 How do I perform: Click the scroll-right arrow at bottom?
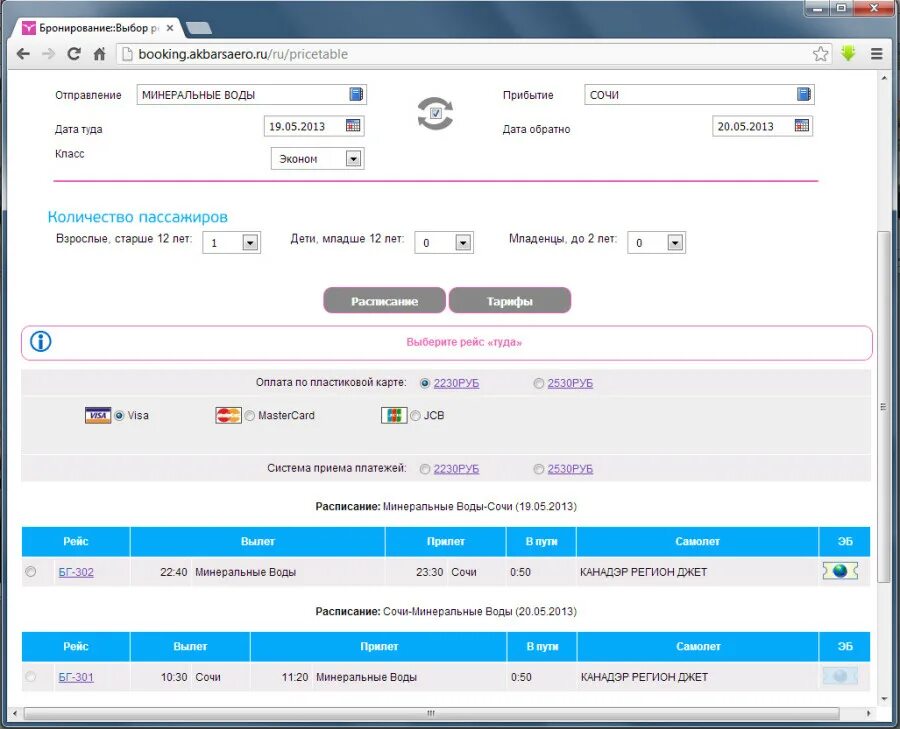tap(868, 714)
